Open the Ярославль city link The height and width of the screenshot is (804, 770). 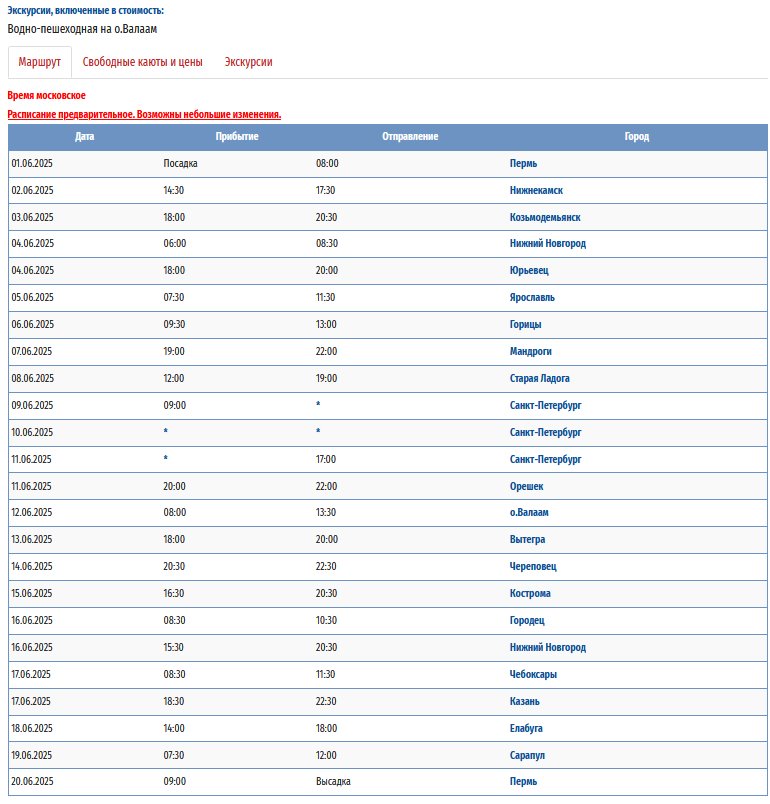[x=532, y=297]
